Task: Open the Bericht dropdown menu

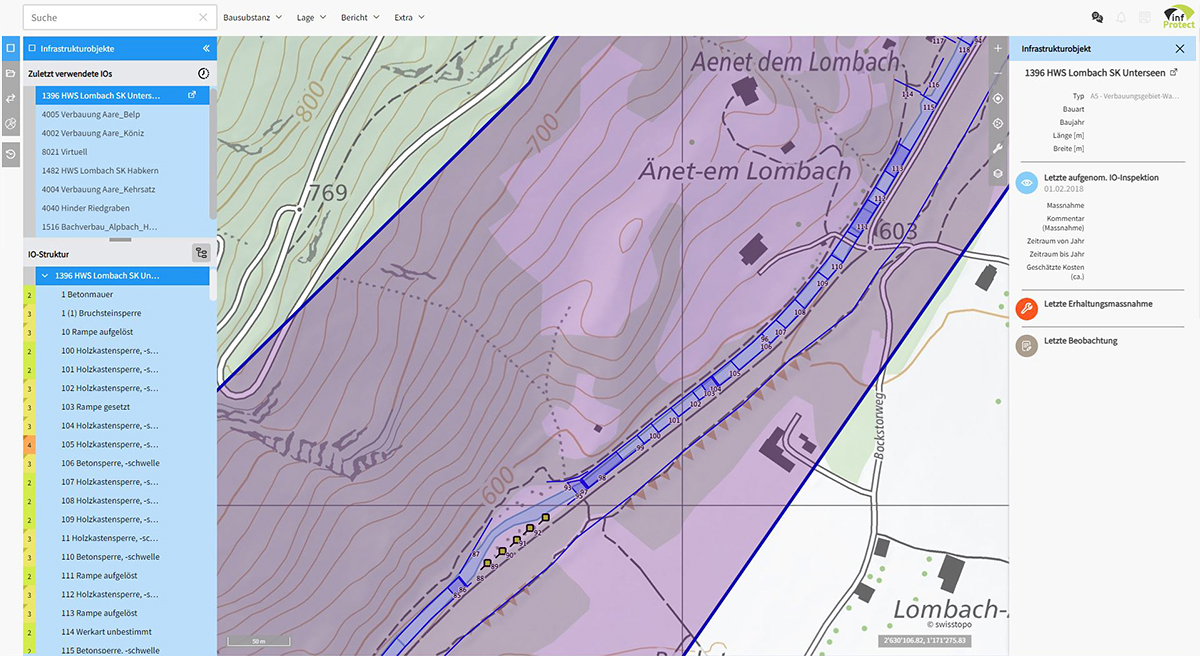Action: click(360, 17)
